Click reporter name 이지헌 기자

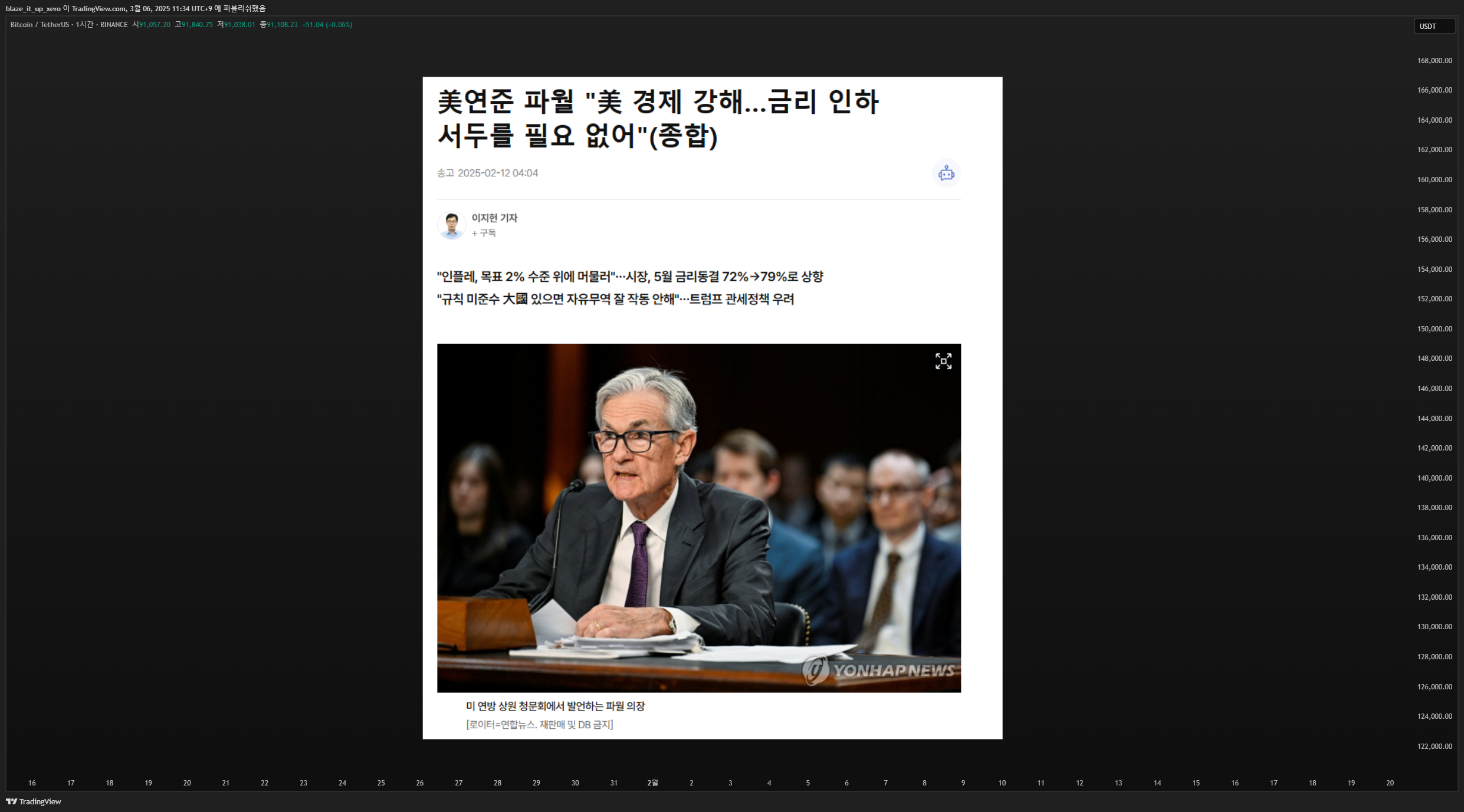[x=494, y=218]
